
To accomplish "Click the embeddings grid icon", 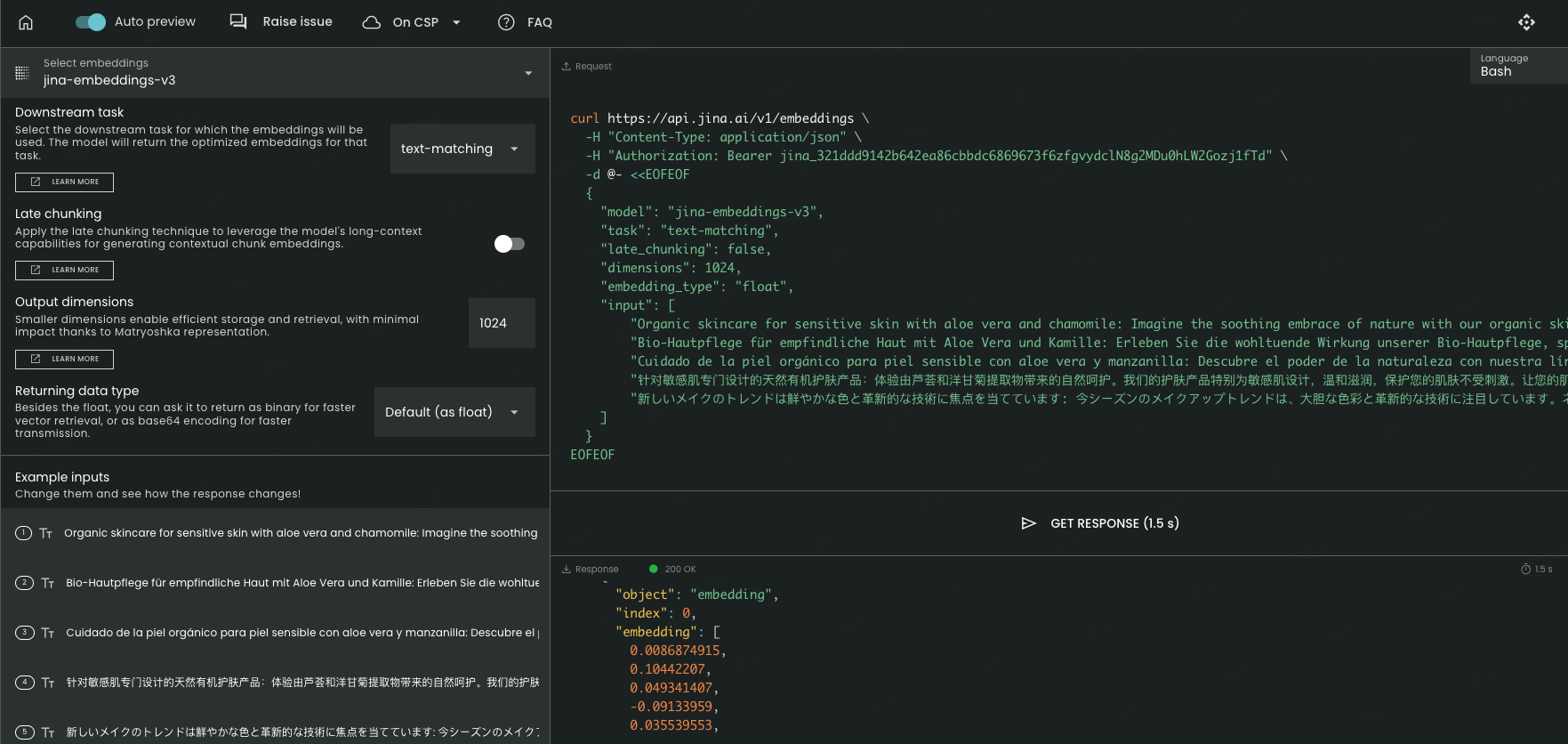I will tap(22, 72).
